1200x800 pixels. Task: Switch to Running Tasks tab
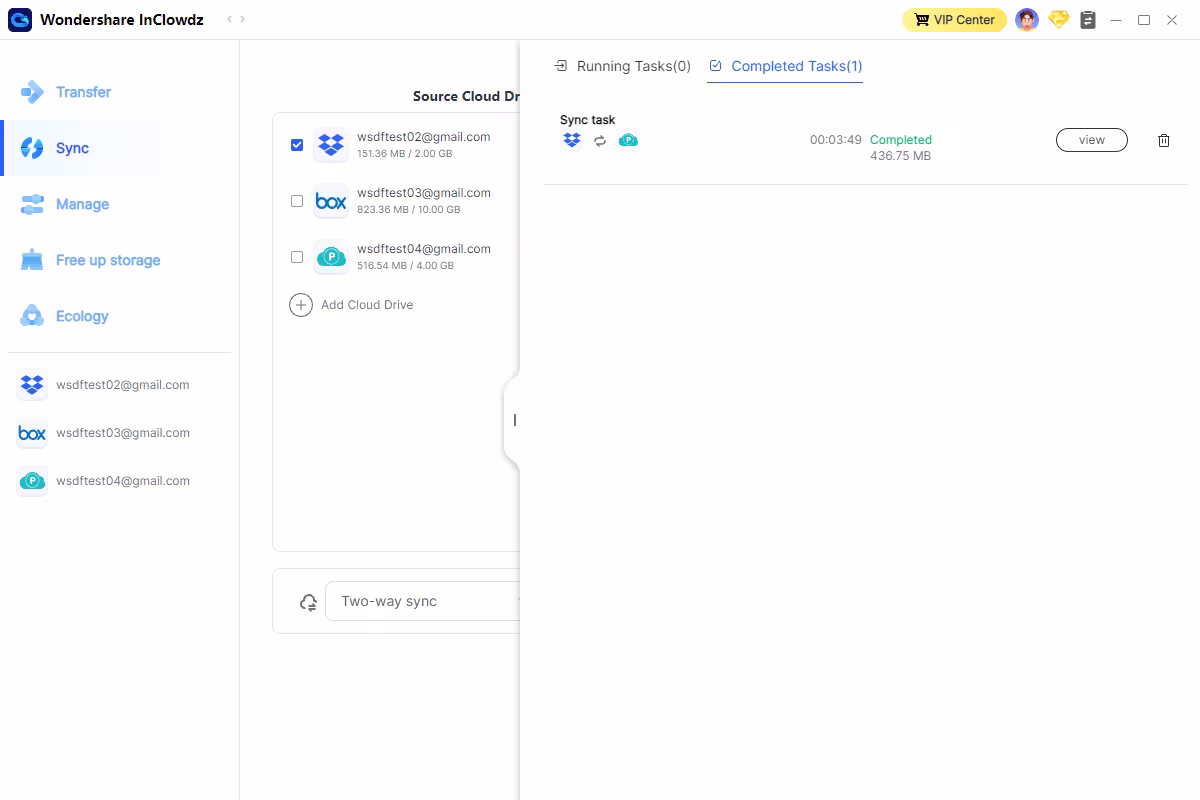pyautogui.click(x=622, y=66)
